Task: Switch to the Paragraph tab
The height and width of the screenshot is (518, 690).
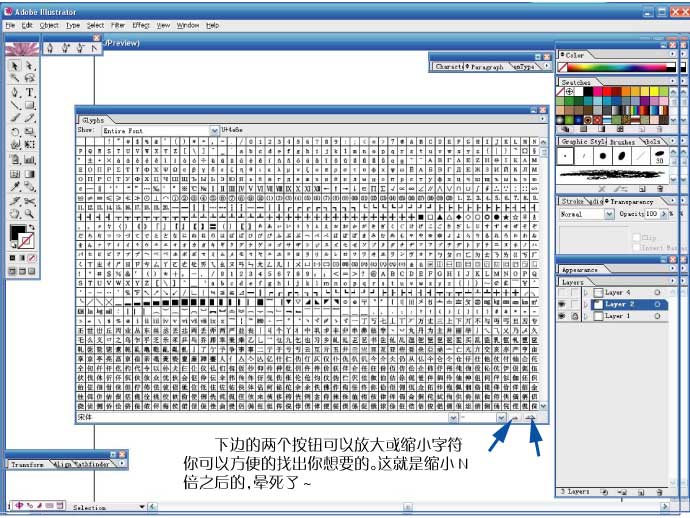Action: [x=487, y=67]
